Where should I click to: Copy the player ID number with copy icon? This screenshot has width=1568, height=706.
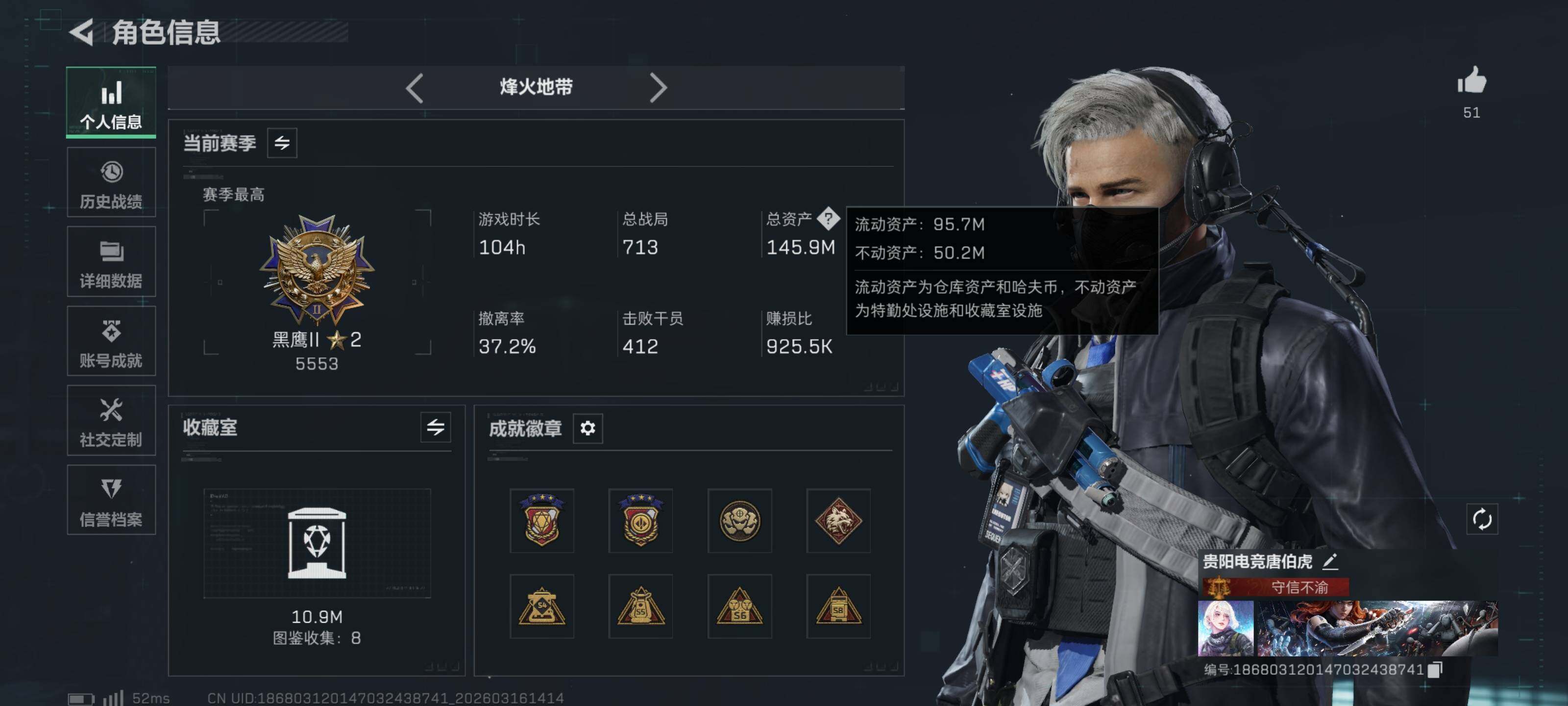tap(1435, 669)
